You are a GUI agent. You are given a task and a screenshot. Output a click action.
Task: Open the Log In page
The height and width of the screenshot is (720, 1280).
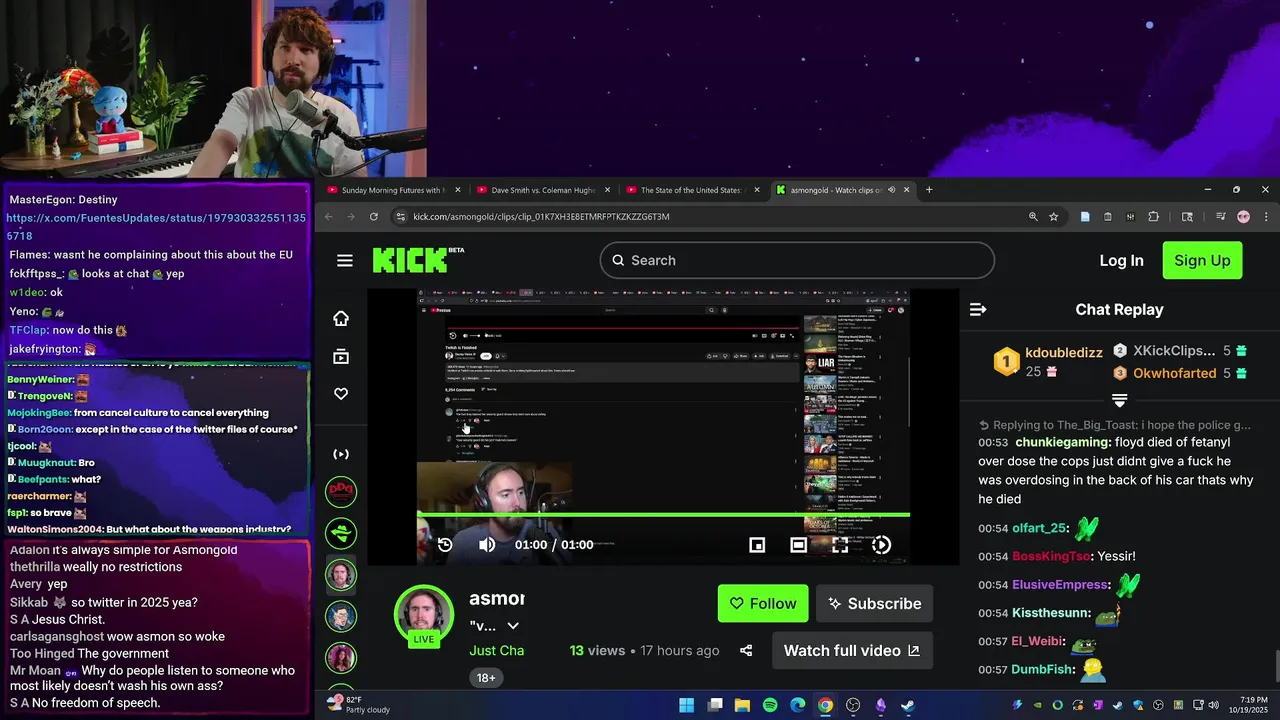tap(1121, 260)
